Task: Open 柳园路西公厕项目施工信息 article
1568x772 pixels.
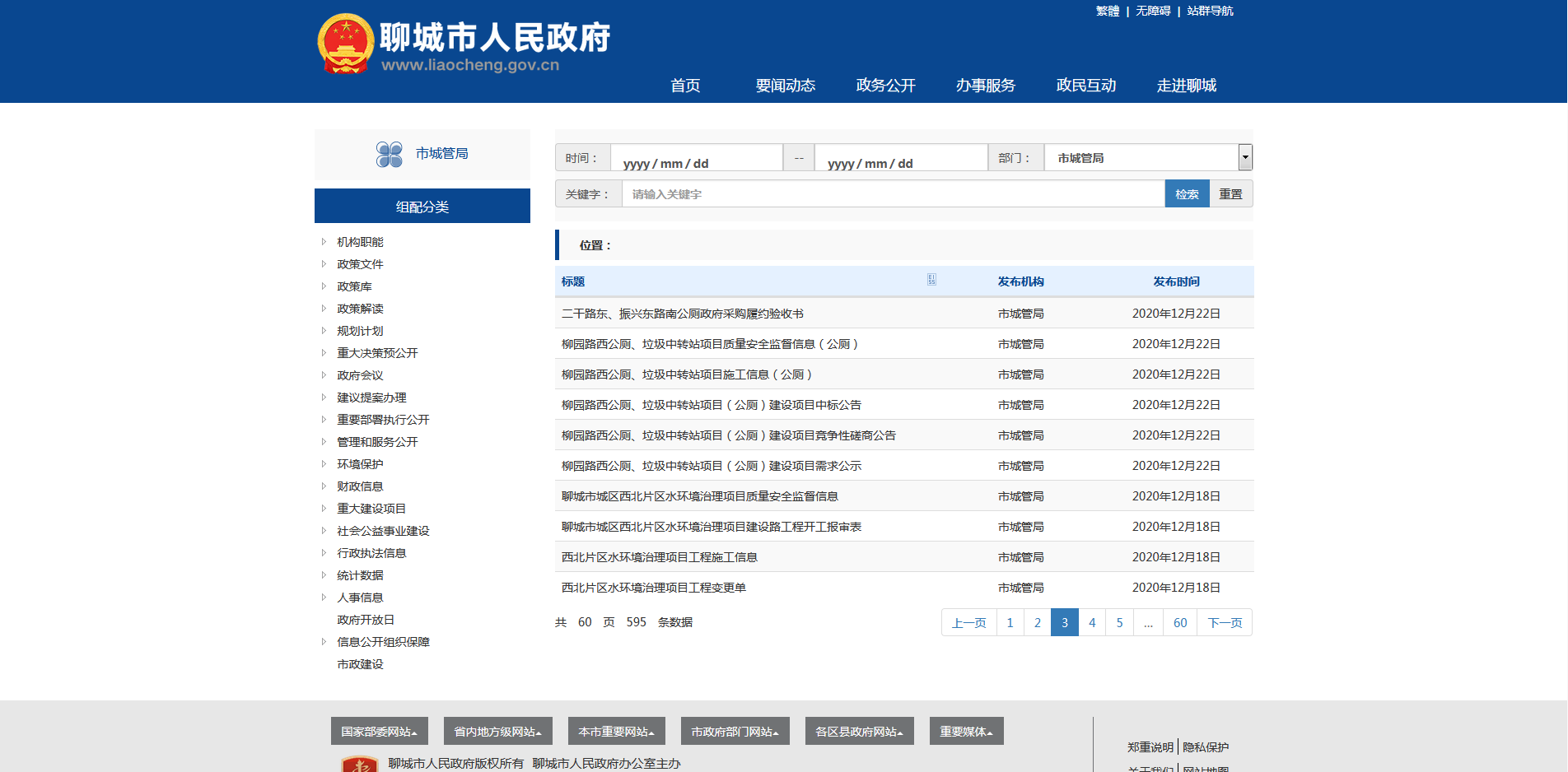Action: [688, 374]
